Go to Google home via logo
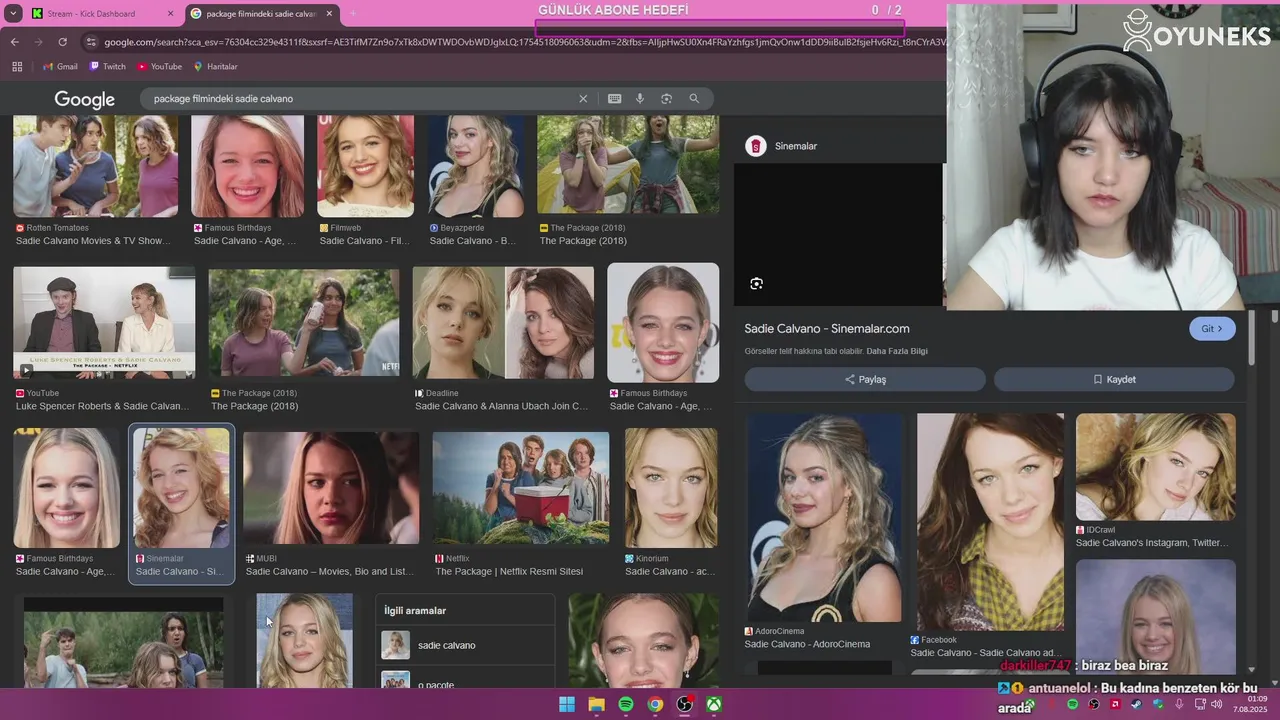Image resolution: width=1280 pixels, height=720 pixels. coord(85,99)
